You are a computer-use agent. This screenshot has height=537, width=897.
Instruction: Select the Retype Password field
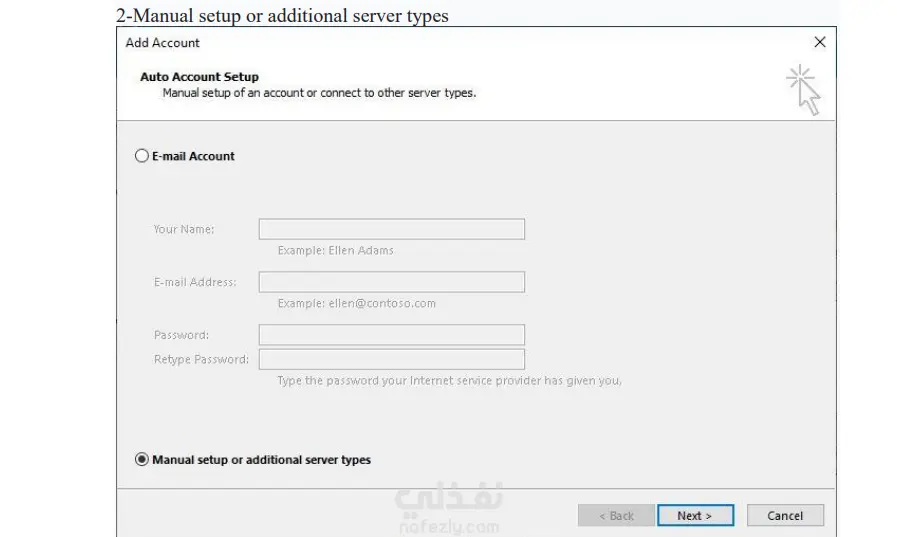pyautogui.click(x=391, y=359)
